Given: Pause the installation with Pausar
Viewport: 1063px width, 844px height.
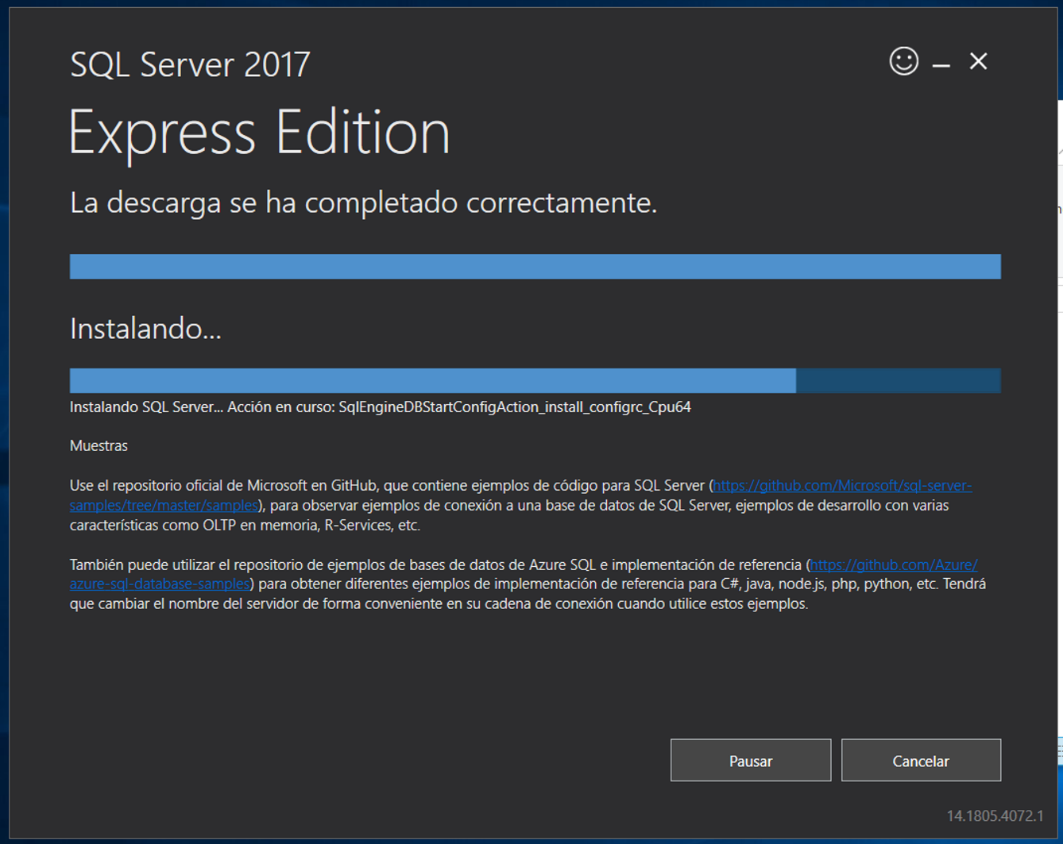Looking at the screenshot, I should tap(750, 760).
